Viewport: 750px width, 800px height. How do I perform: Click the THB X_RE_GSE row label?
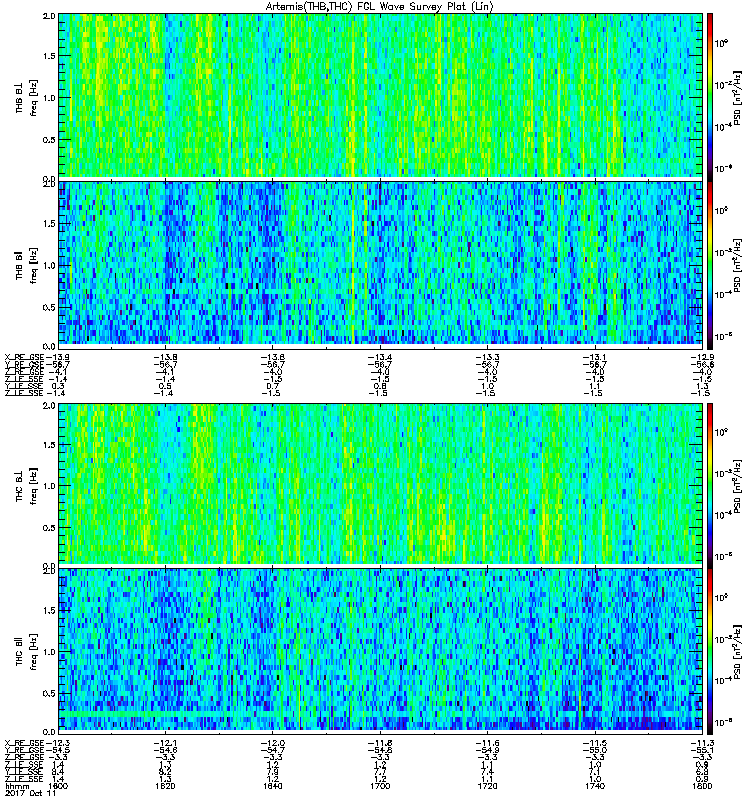(x=24, y=357)
